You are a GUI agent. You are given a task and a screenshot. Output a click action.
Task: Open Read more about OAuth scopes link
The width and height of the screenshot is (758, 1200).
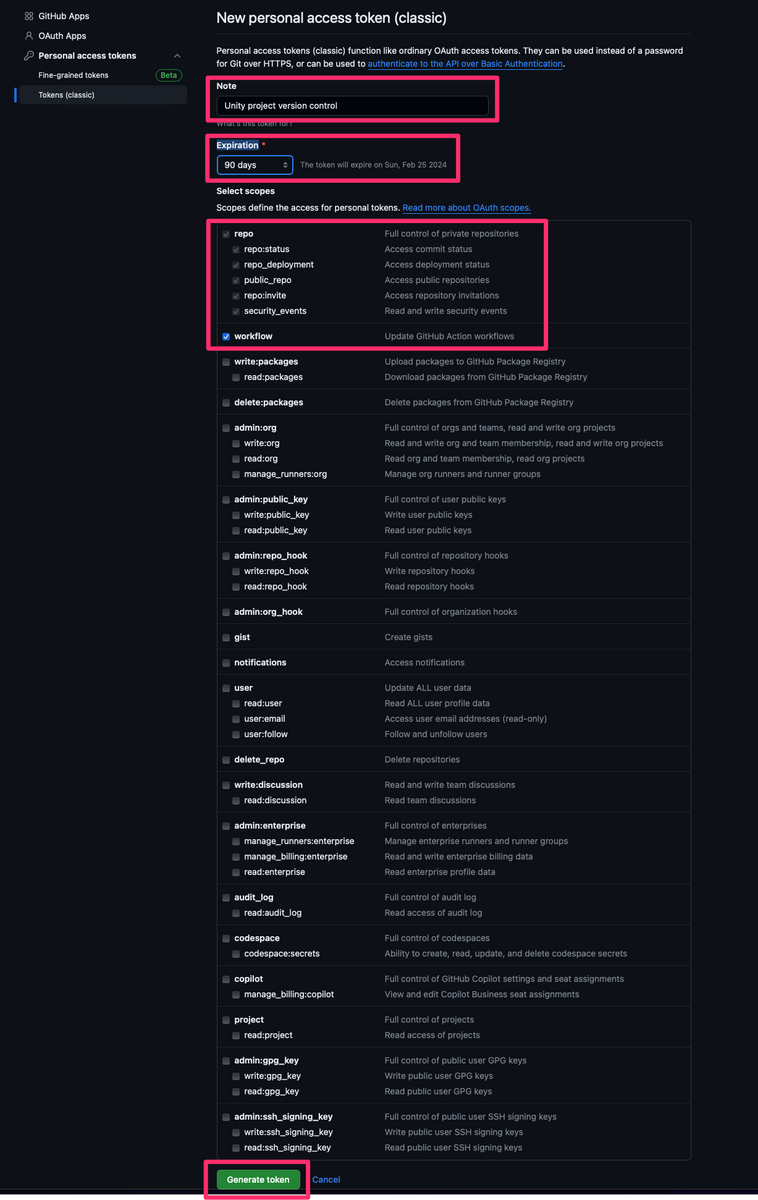467,208
